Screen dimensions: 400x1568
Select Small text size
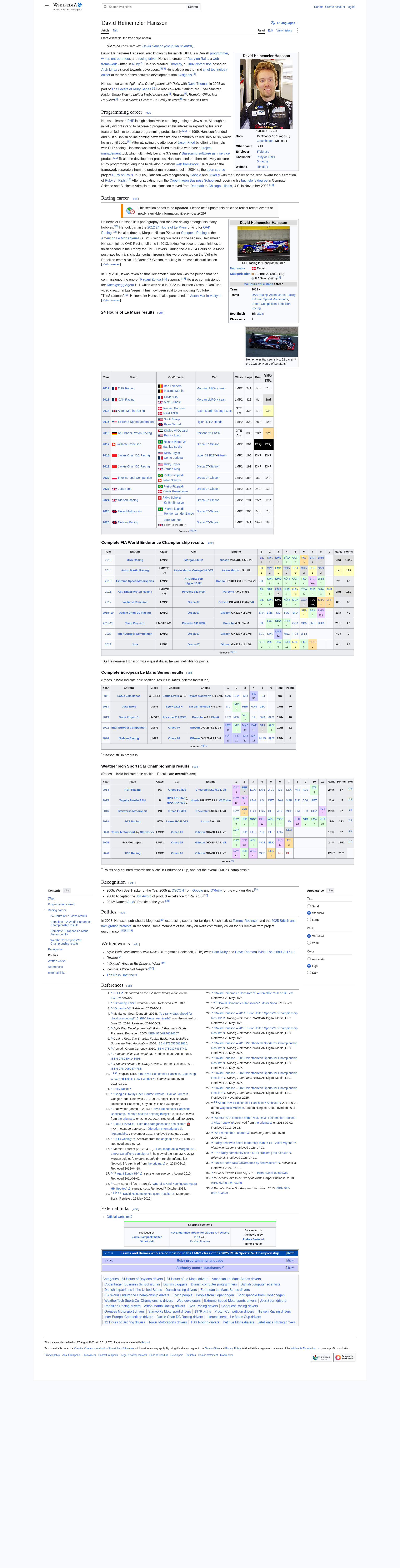click(309, 906)
